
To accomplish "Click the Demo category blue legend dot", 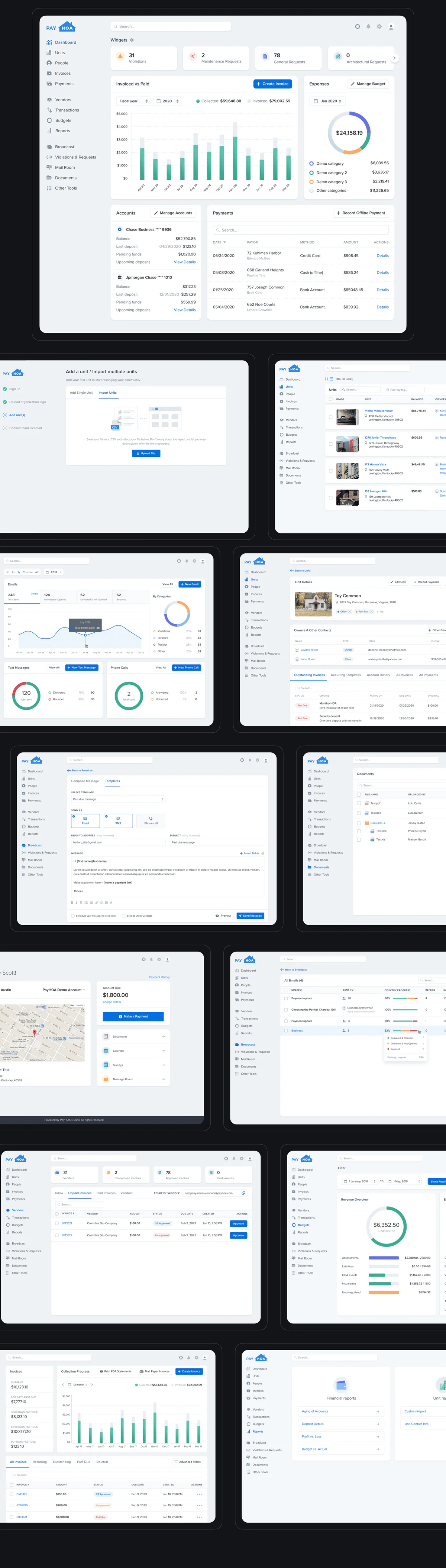I will click(311, 163).
